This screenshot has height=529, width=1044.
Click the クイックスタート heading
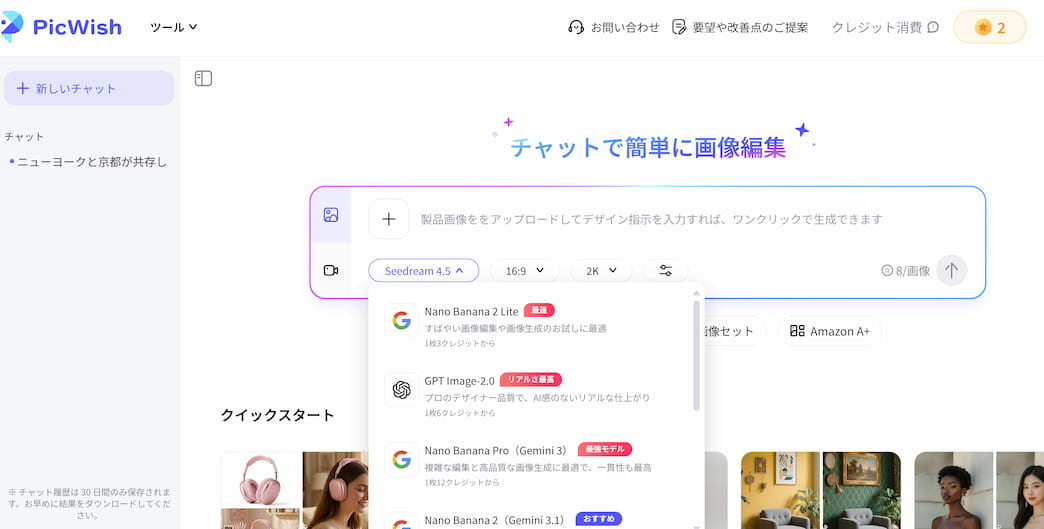[x=277, y=415]
